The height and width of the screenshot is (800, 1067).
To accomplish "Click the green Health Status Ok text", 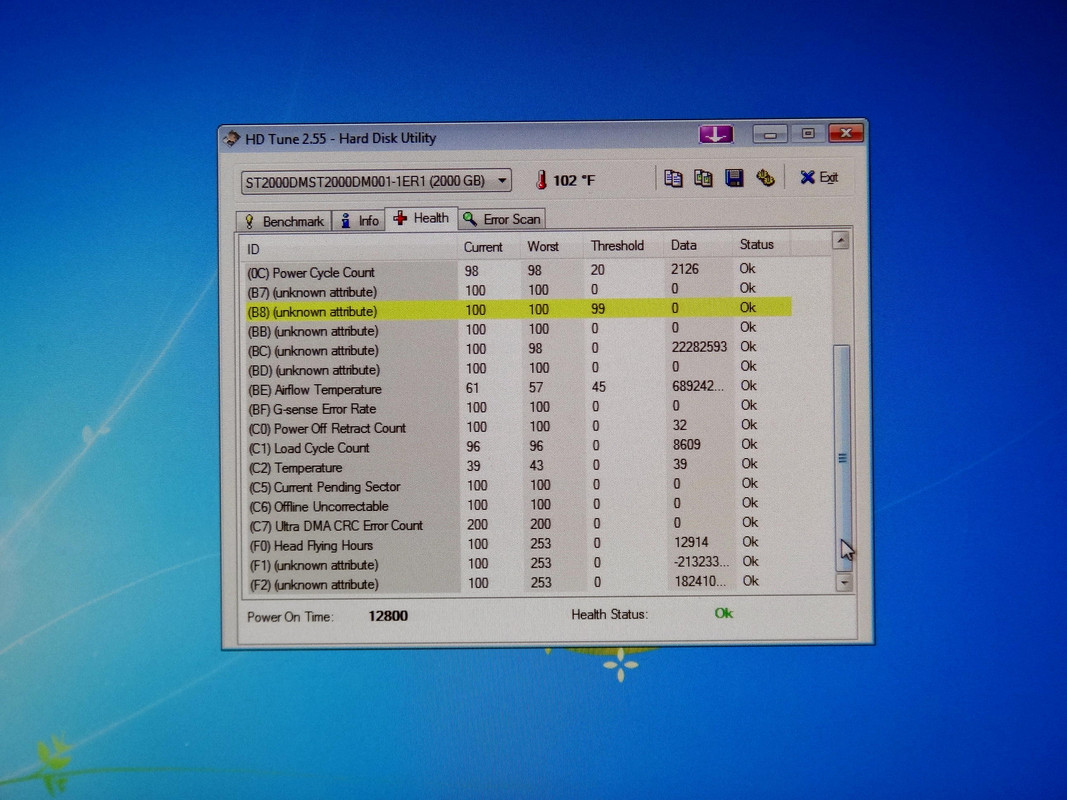I will (x=723, y=614).
